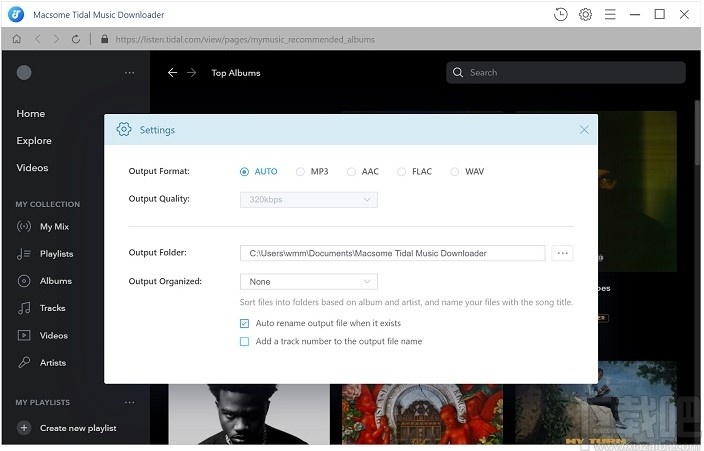
Task: Open Videos in main sidebar menu
Action: (32, 168)
